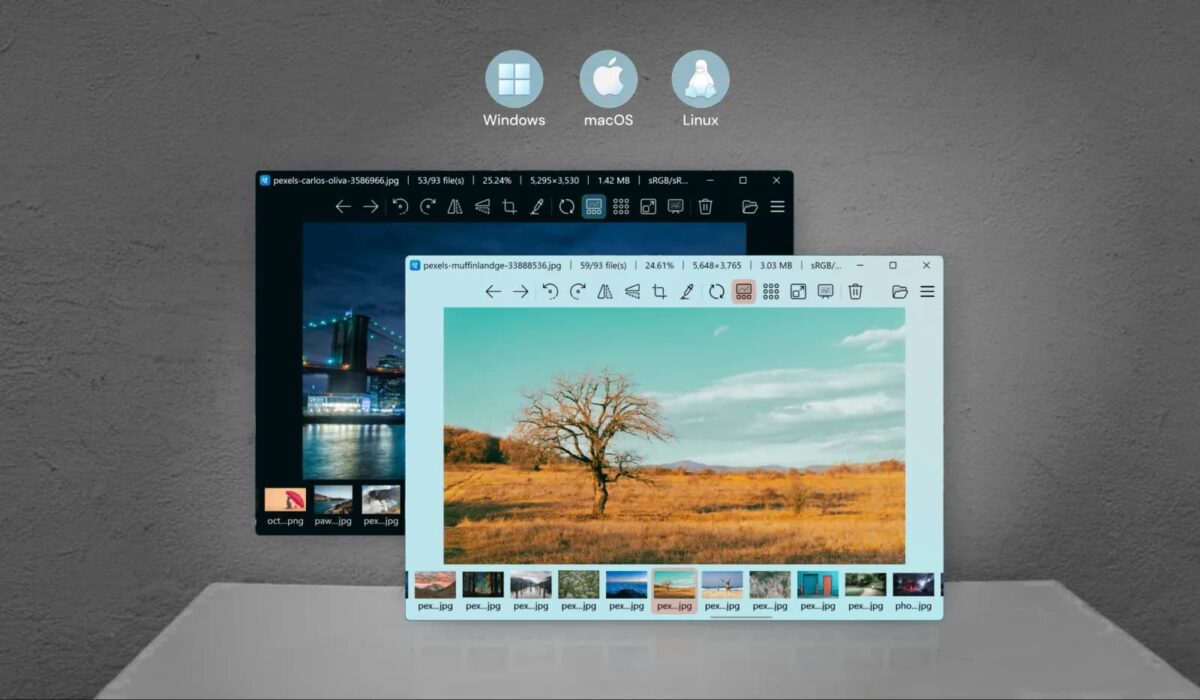Click the thumbnail strip scrollbar in light window
Viewport: 1200px width, 700px height.
[741, 617]
